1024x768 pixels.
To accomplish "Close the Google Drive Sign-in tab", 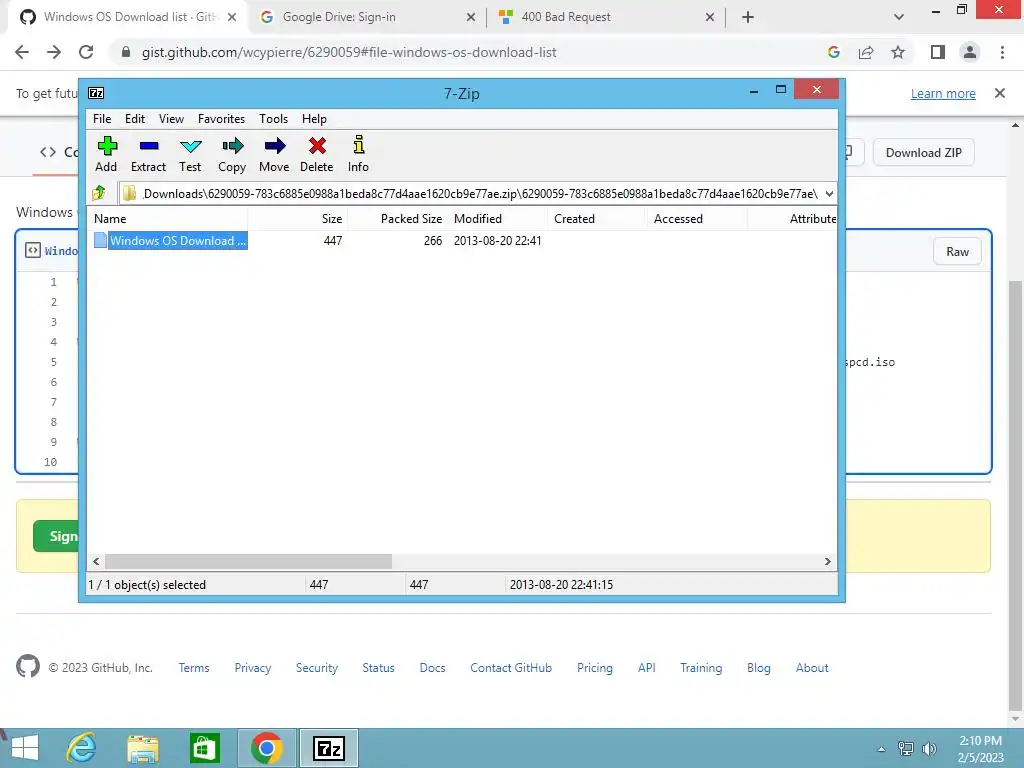I will coord(470,17).
